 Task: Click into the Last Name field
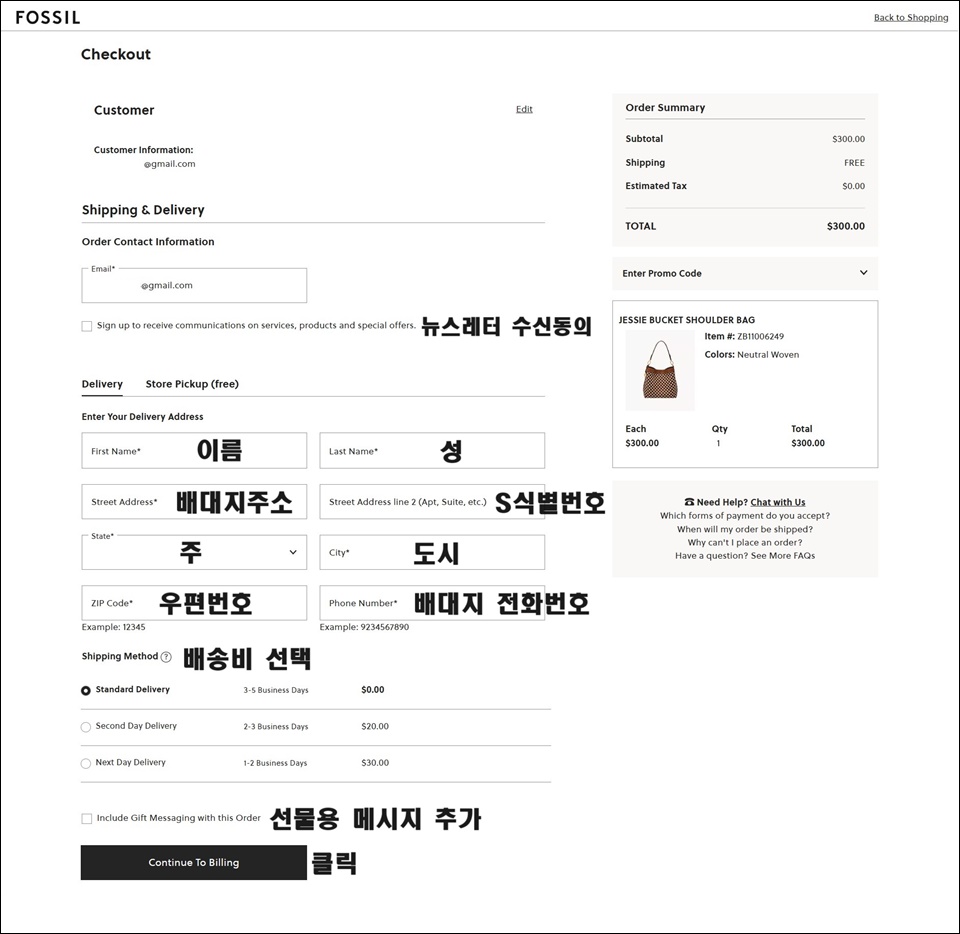coord(432,450)
